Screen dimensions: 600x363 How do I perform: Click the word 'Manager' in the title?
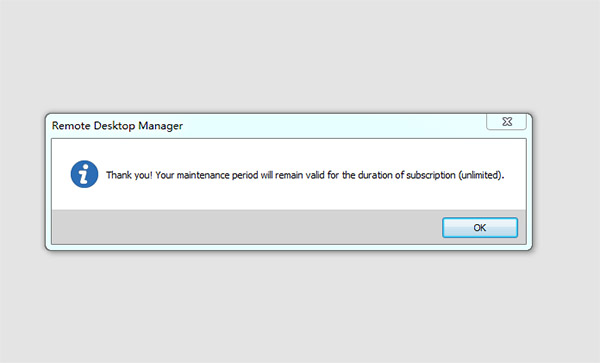coord(160,125)
